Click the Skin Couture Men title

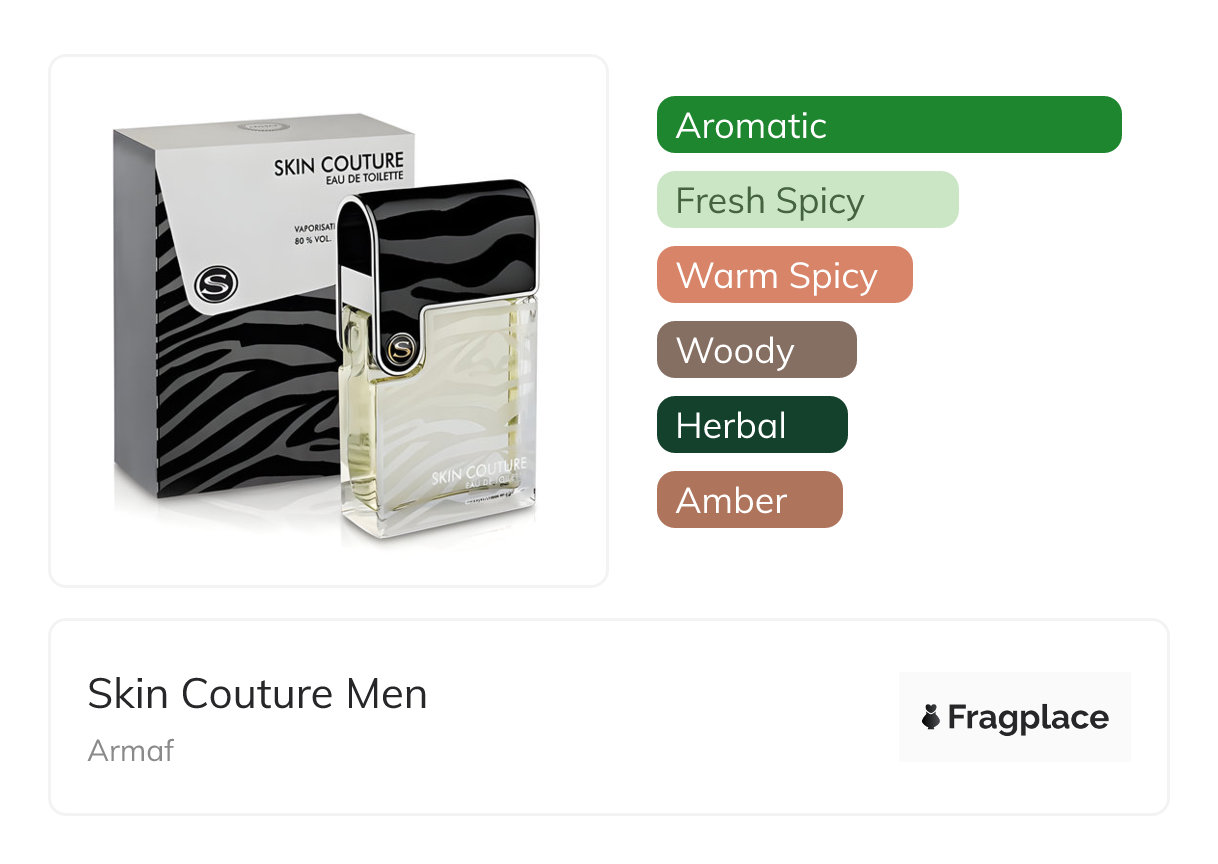tap(258, 693)
